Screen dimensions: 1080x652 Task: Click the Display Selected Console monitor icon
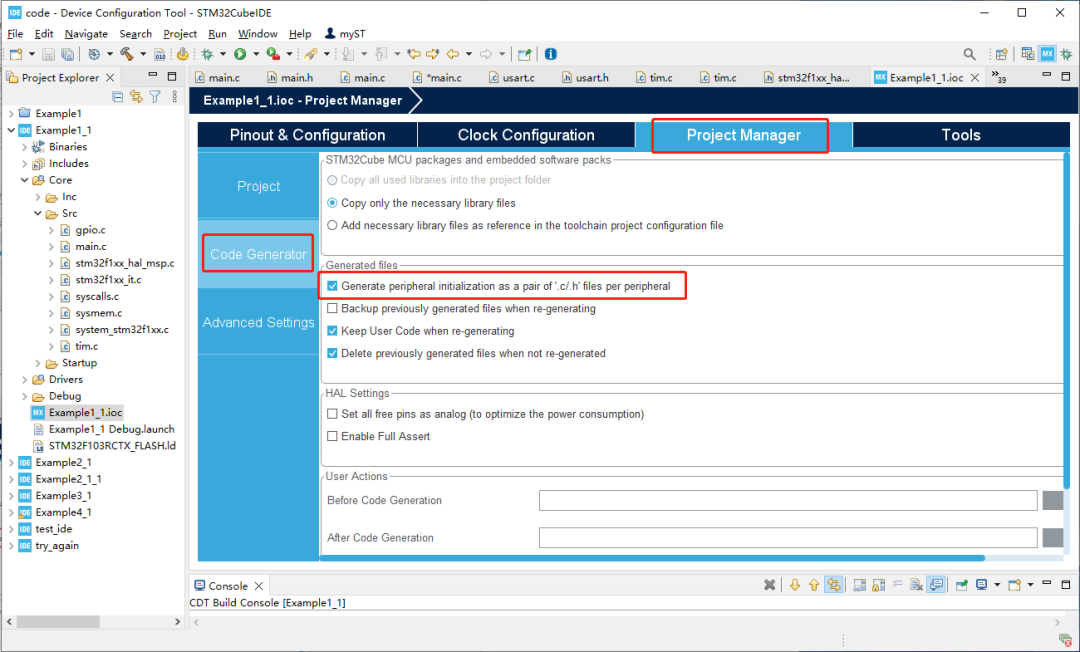point(981,585)
